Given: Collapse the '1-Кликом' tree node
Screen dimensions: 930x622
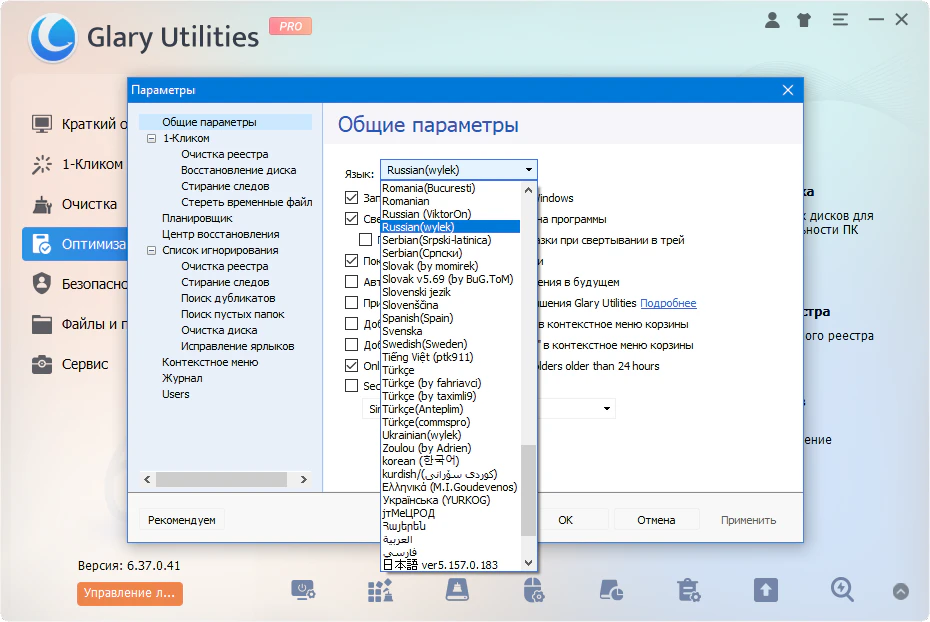Looking at the screenshot, I should [151, 139].
